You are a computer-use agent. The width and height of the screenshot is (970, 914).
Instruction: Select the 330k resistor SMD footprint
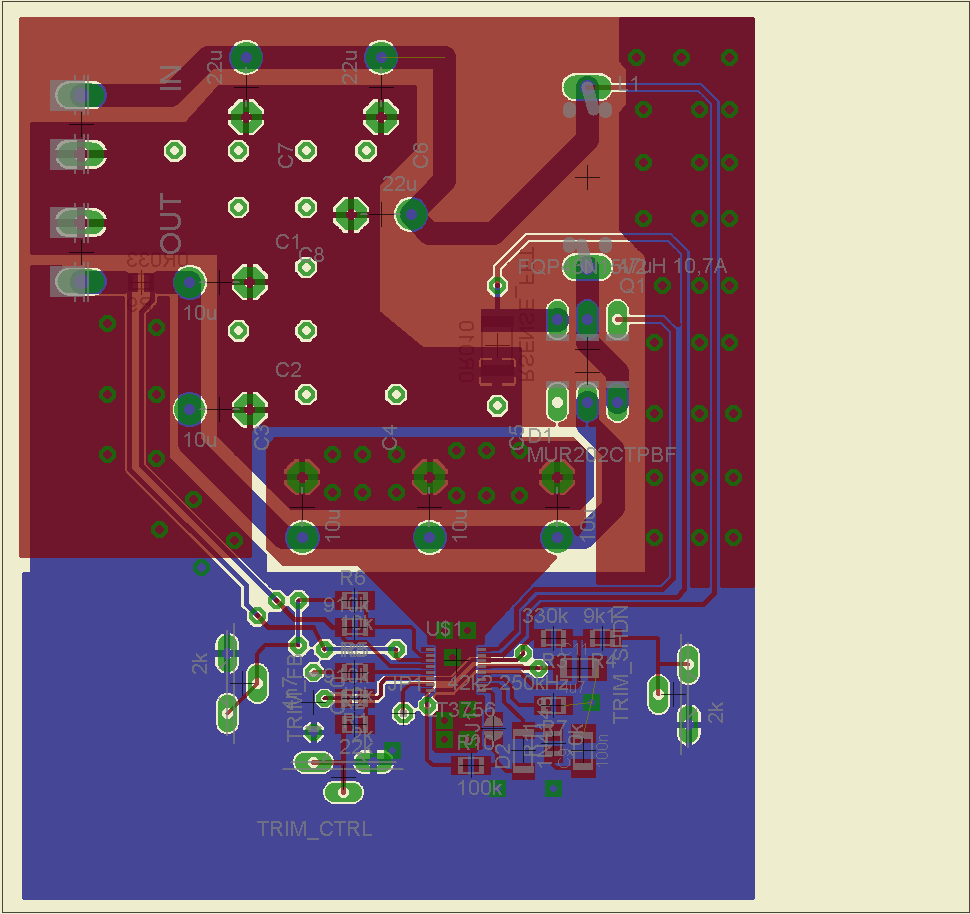pos(552,639)
